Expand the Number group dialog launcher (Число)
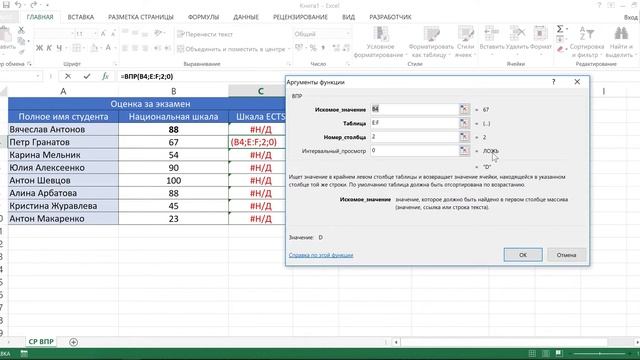 tap(348, 64)
